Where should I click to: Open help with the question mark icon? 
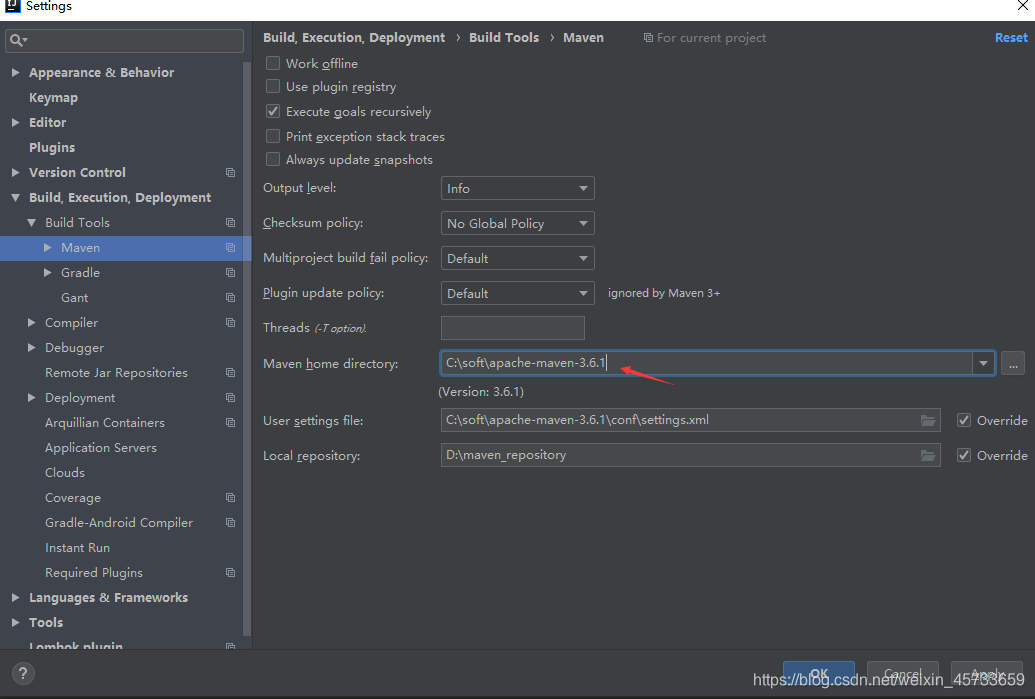point(23,673)
